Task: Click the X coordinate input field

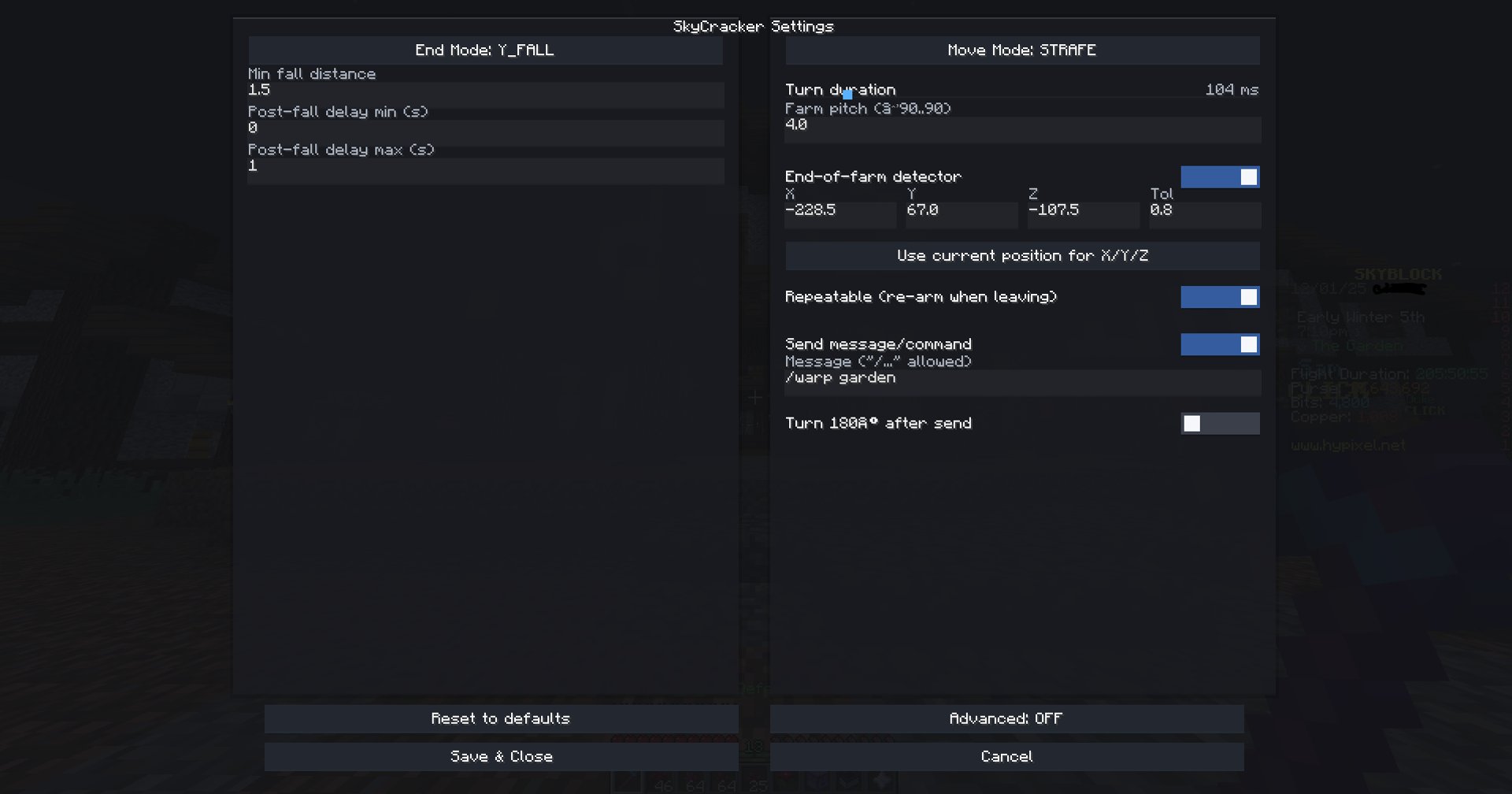Action: tap(839, 214)
